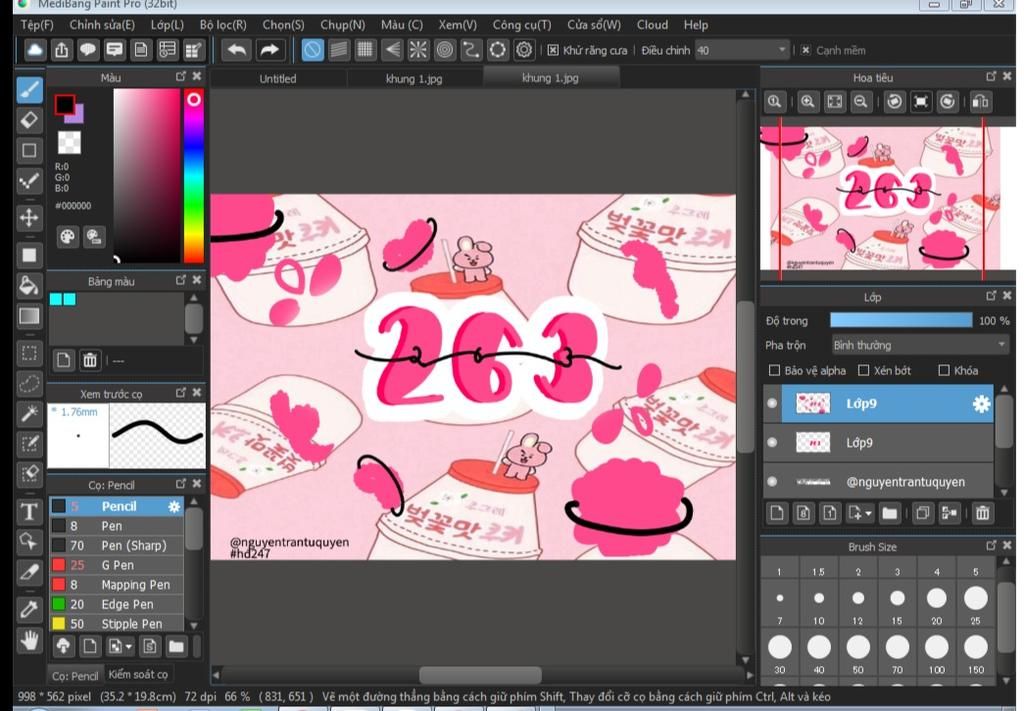Image resolution: width=1024 pixels, height=711 pixels.
Task: Select the Eraser tool
Action: point(29,120)
